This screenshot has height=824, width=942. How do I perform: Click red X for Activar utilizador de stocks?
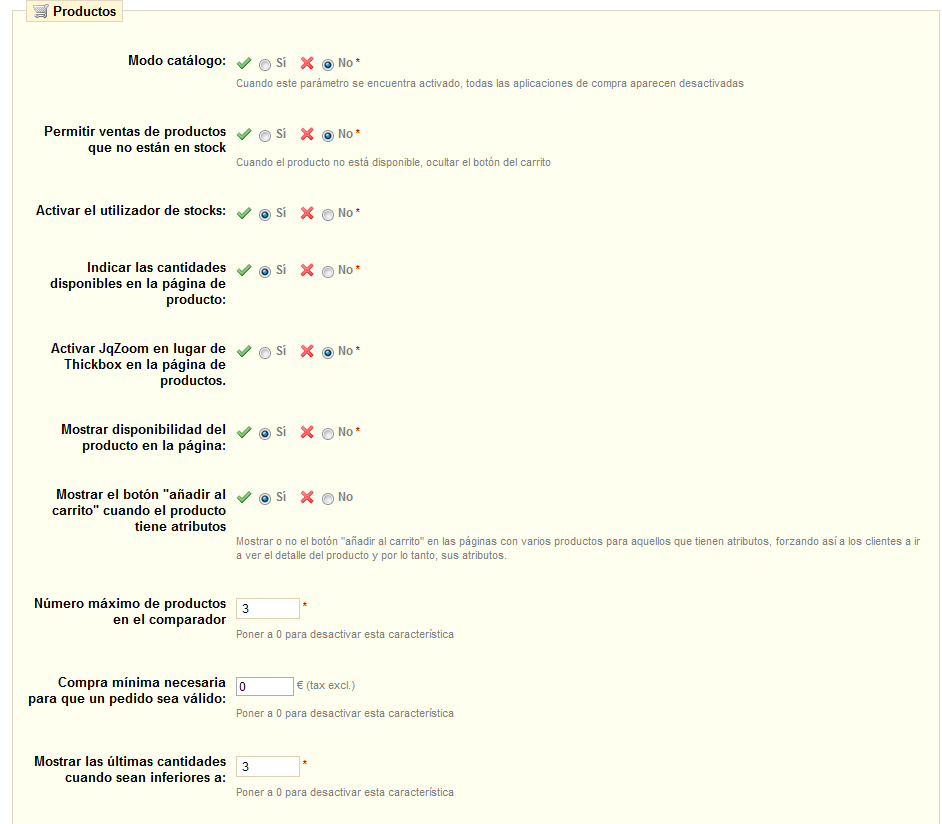coord(307,213)
